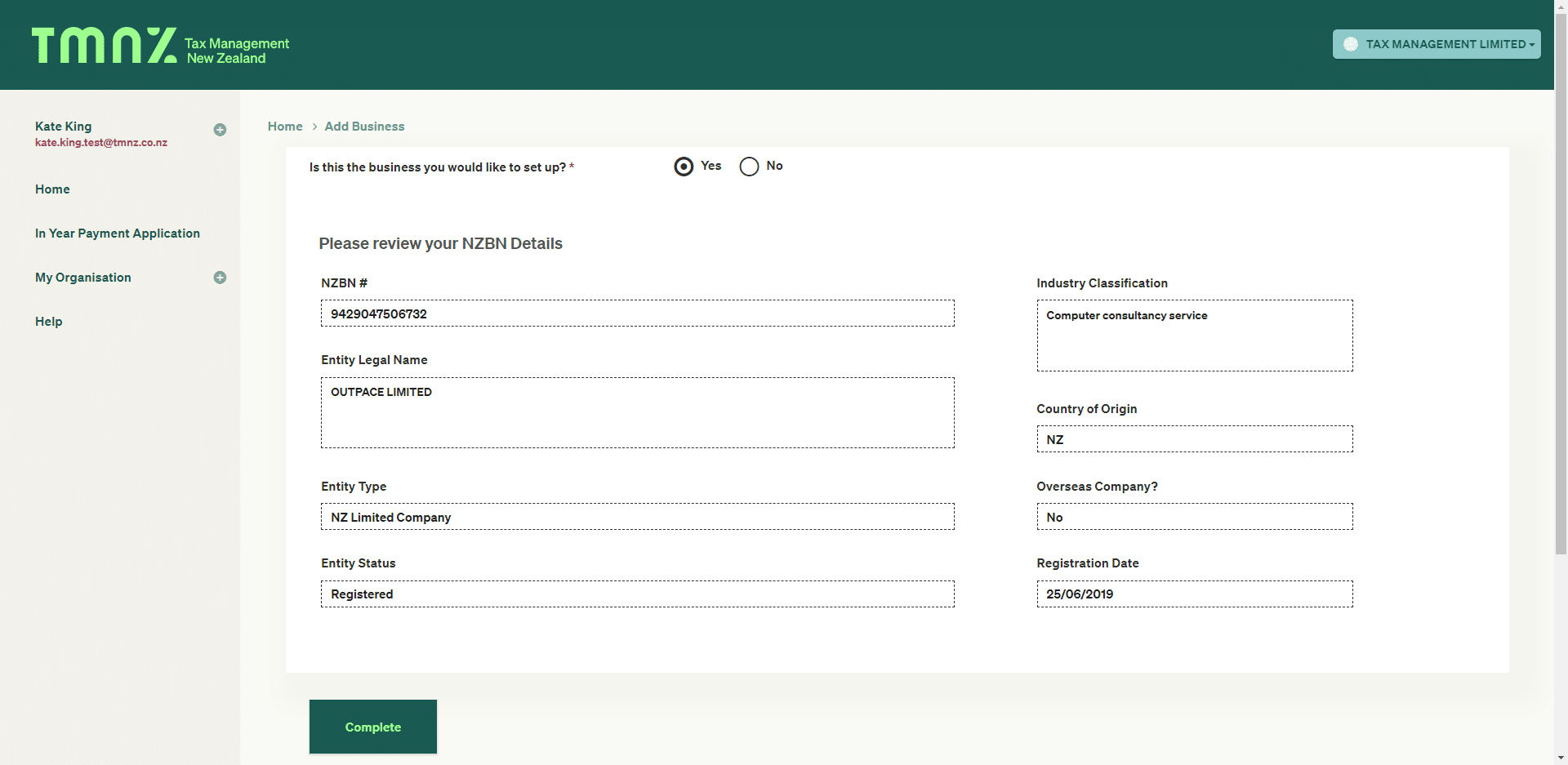Click Entity Legal Name field OUTPACE LIMITED
Image resolution: width=1568 pixels, height=765 pixels.
[x=638, y=412]
